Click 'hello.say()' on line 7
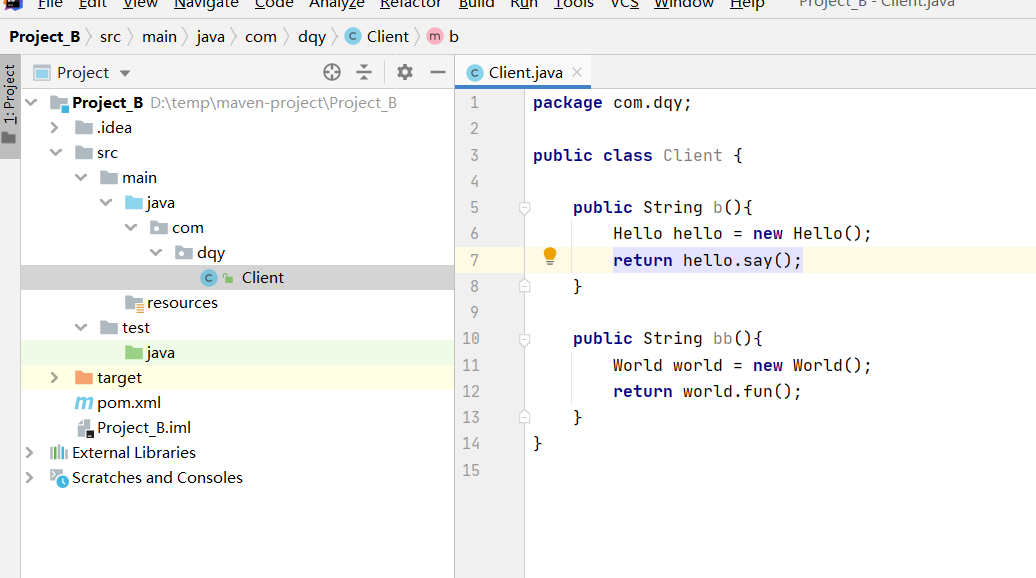This screenshot has width=1036, height=578. tap(737, 260)
